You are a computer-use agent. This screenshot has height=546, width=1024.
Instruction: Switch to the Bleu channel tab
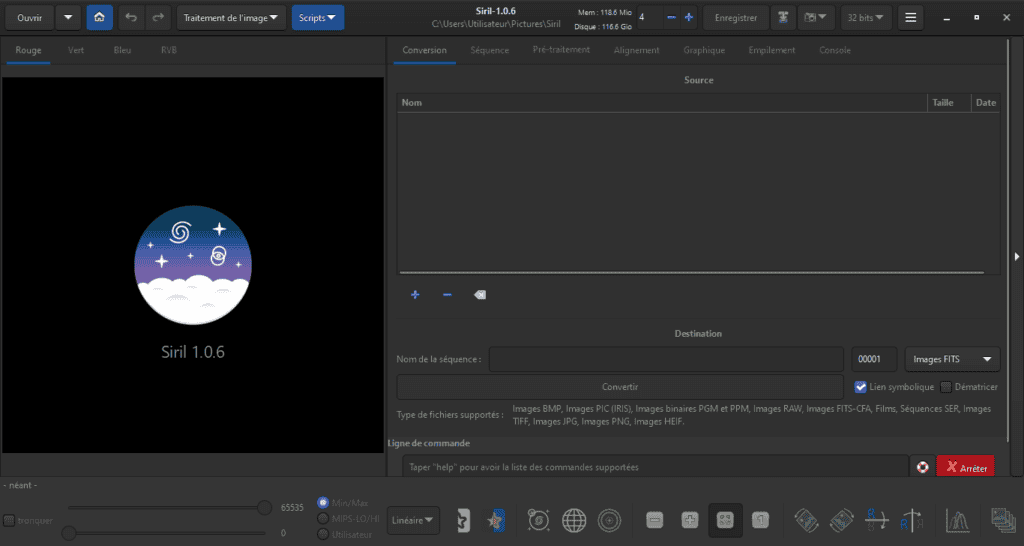point(122,50)
